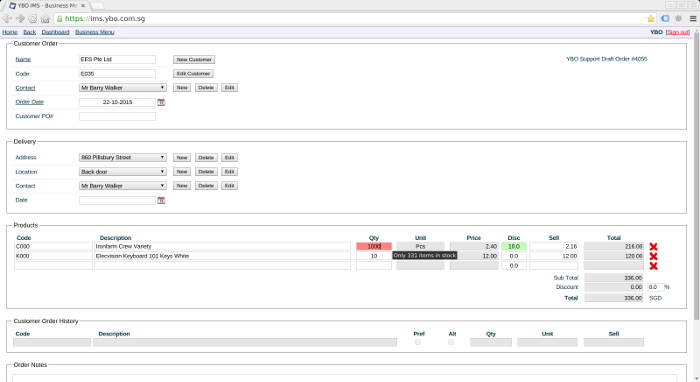
Task: Click the New Customer button
Action: tap(194, 59)
